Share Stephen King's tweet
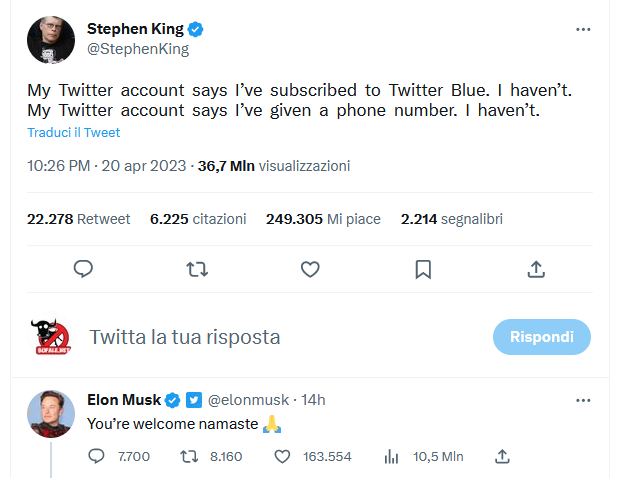 [536, 269]
